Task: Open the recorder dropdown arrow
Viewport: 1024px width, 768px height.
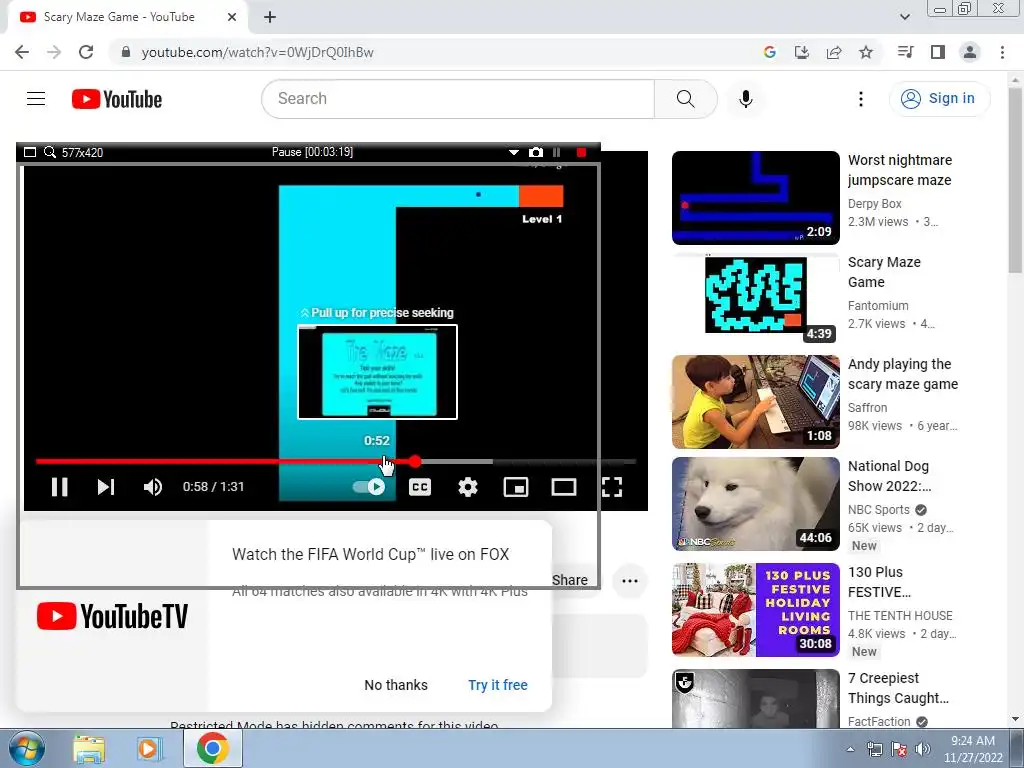Action: point(514,152)
